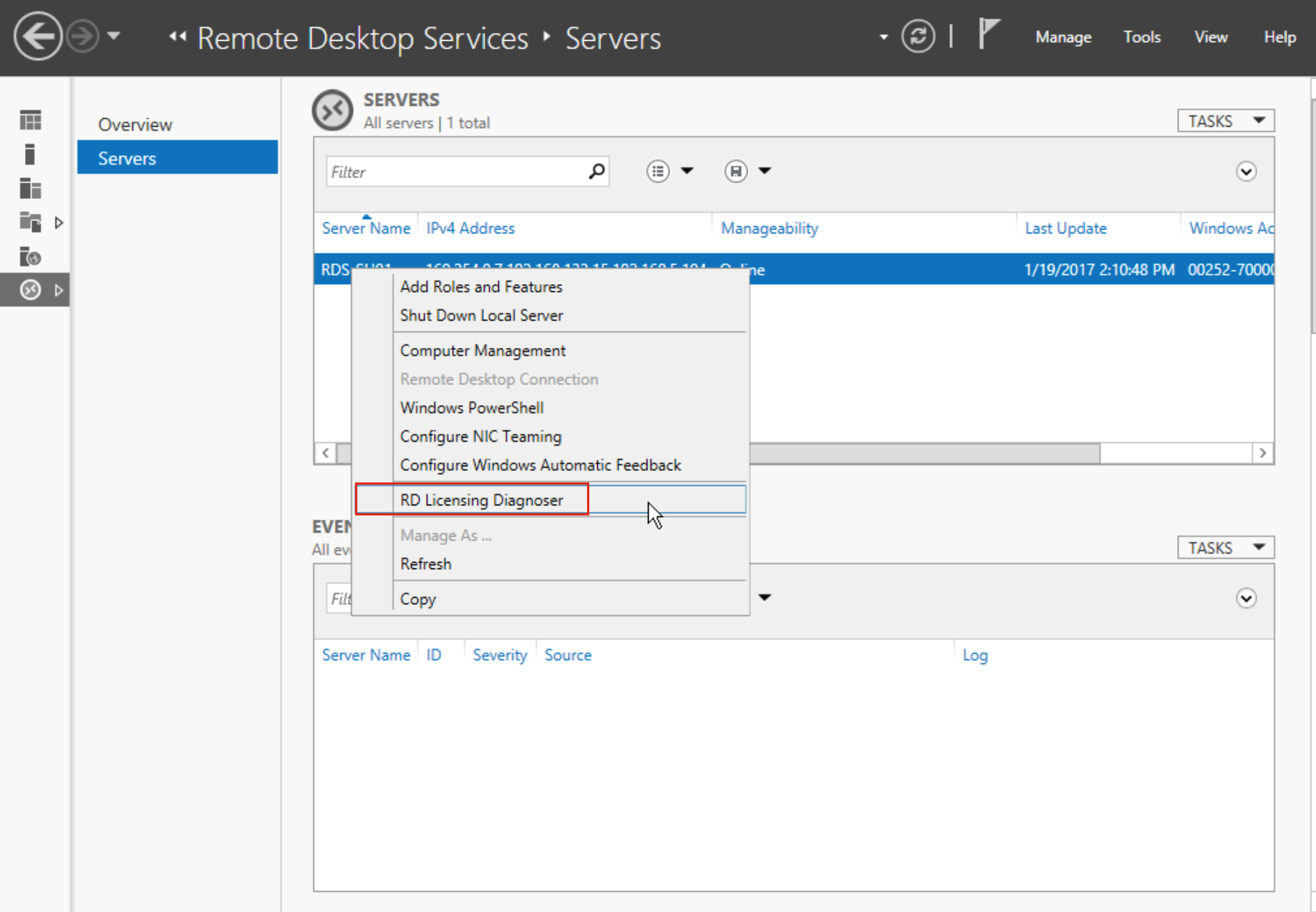Select RD Licensing Diagnoser from context menu
The height and width of the screenshot is (912, 1316).
tap(481, 500)
